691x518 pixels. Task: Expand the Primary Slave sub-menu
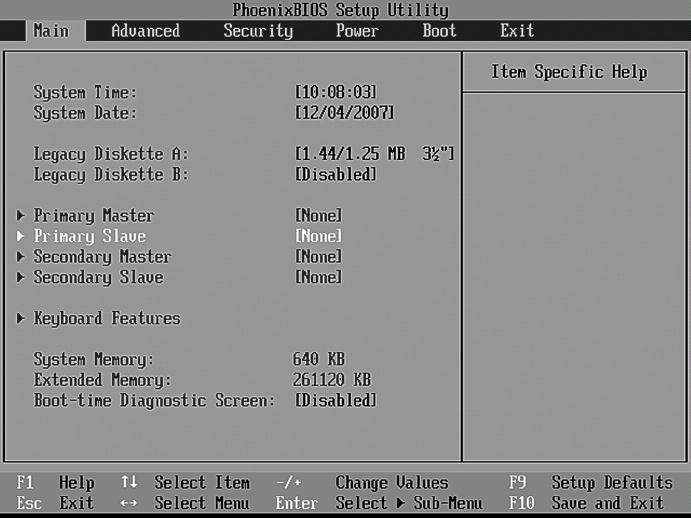click(x=89, y=237)
